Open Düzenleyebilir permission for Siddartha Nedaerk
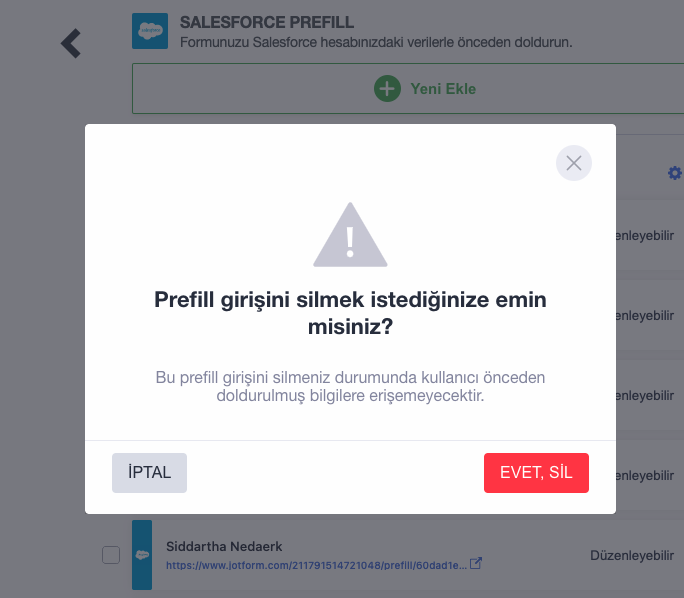The image size is (684, 598). click(x=632, y=556)
